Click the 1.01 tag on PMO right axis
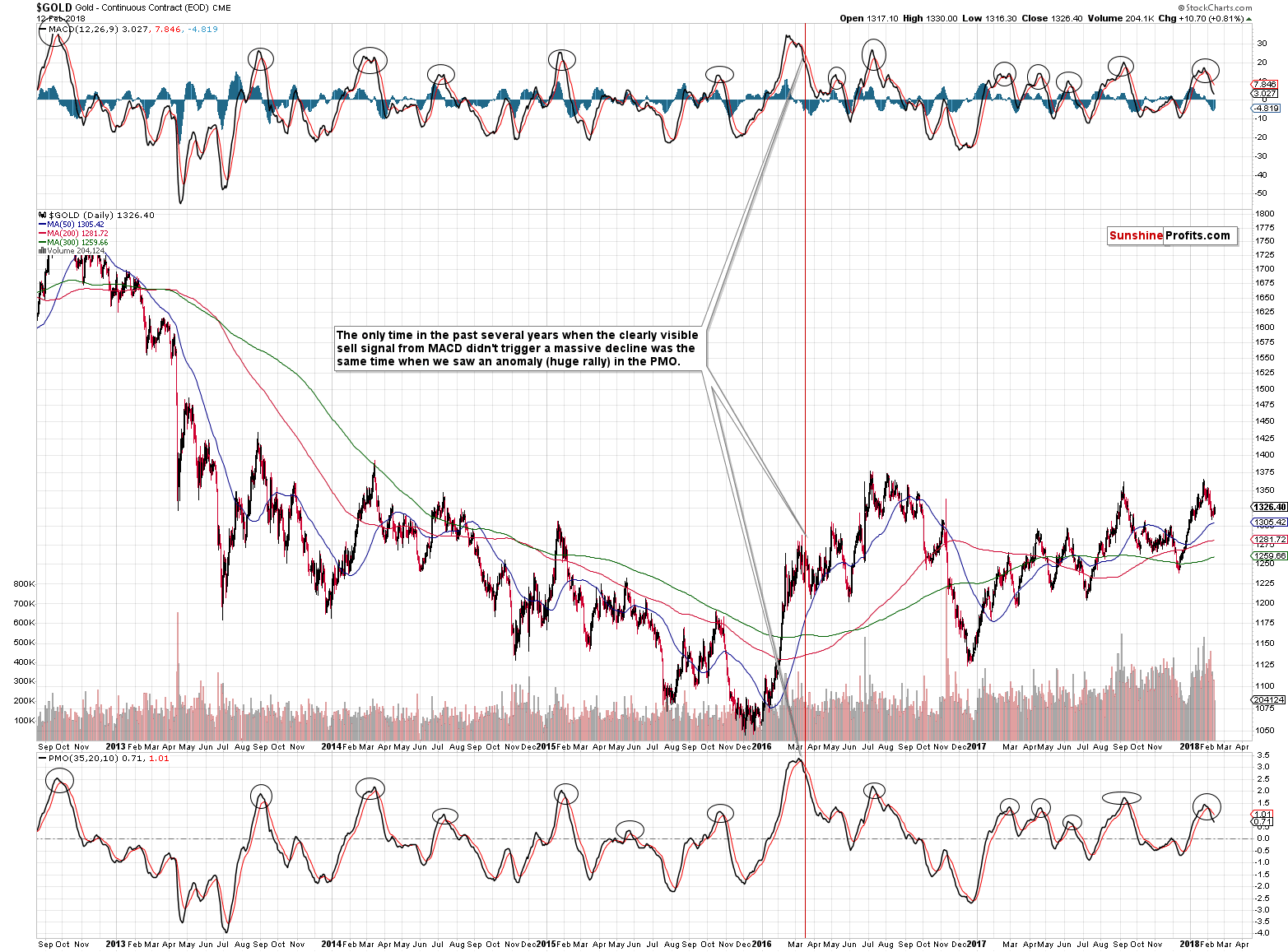The image size is (1288, 952). (x=1262, y=815)
